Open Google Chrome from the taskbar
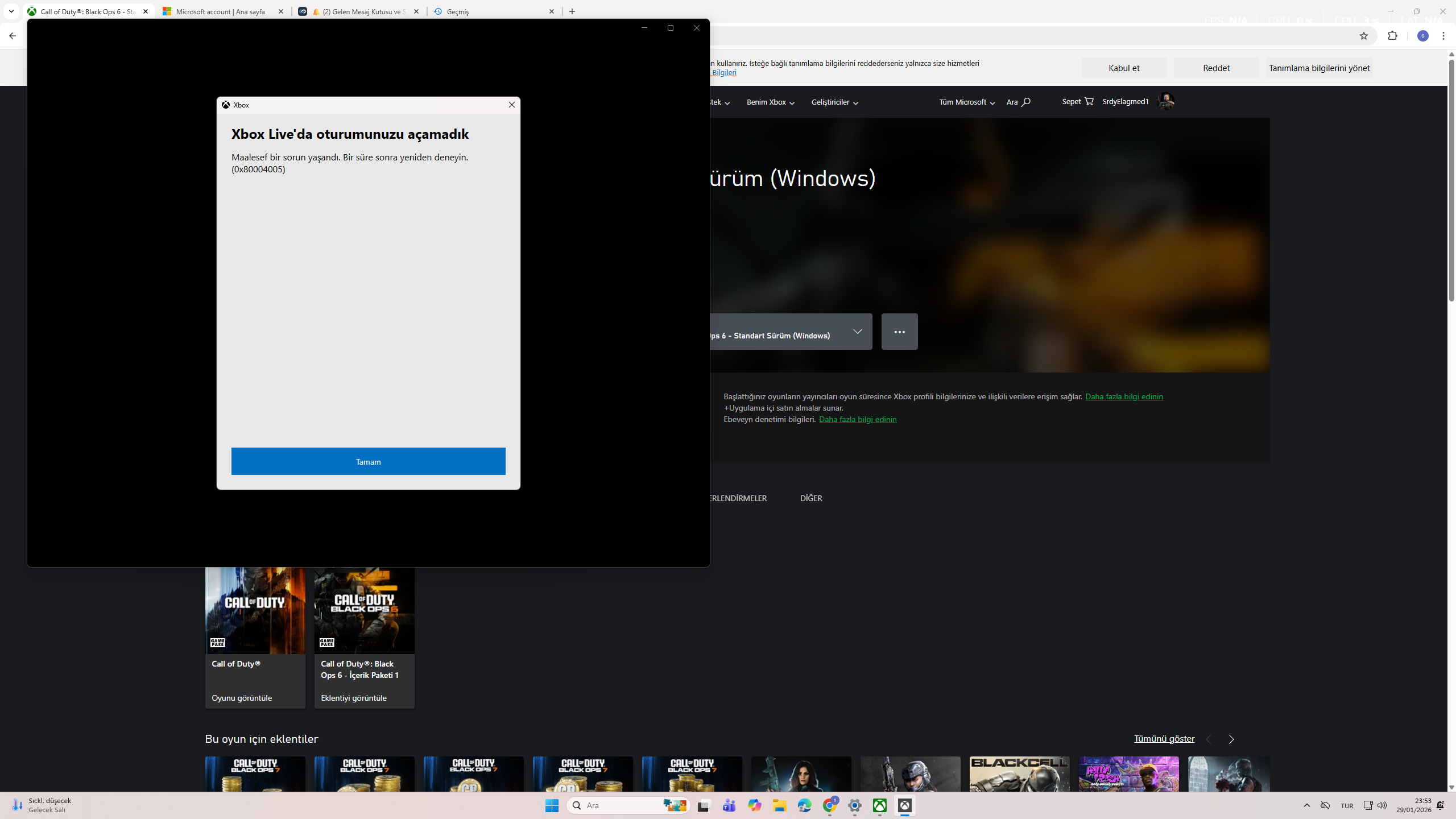This screenshot has width=1456, height=819. click(830, 805)
